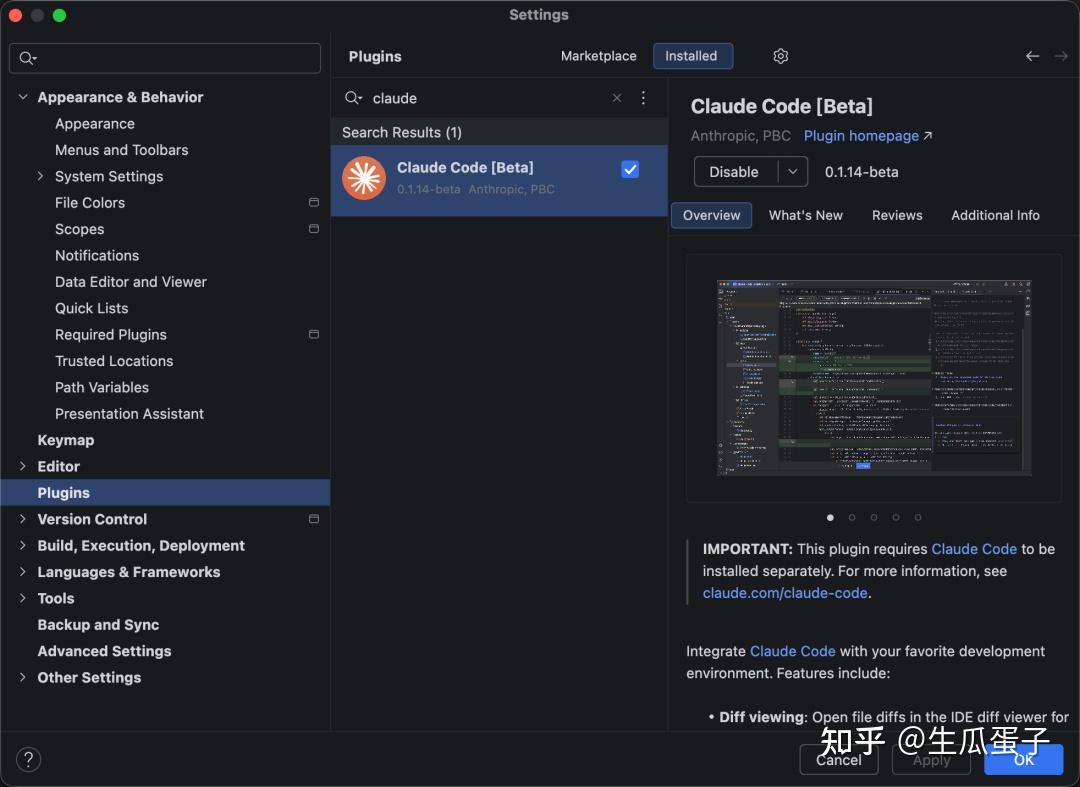Screen dimensions: 1080x787
Task: Toggle the Claude Code [Beta] enabled checkbox
Action: (630, 169)
